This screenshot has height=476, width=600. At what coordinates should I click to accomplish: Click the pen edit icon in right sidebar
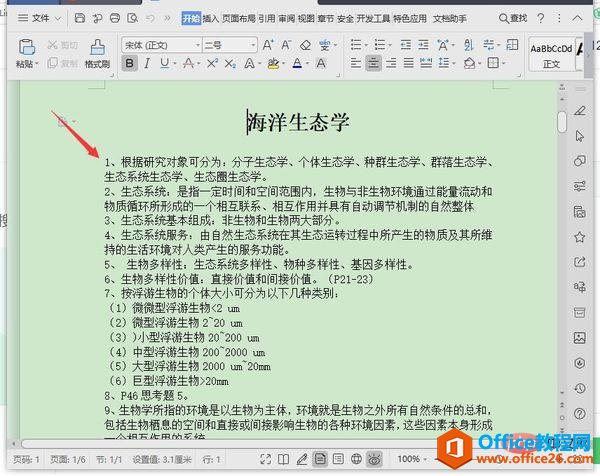coord(580,111)
